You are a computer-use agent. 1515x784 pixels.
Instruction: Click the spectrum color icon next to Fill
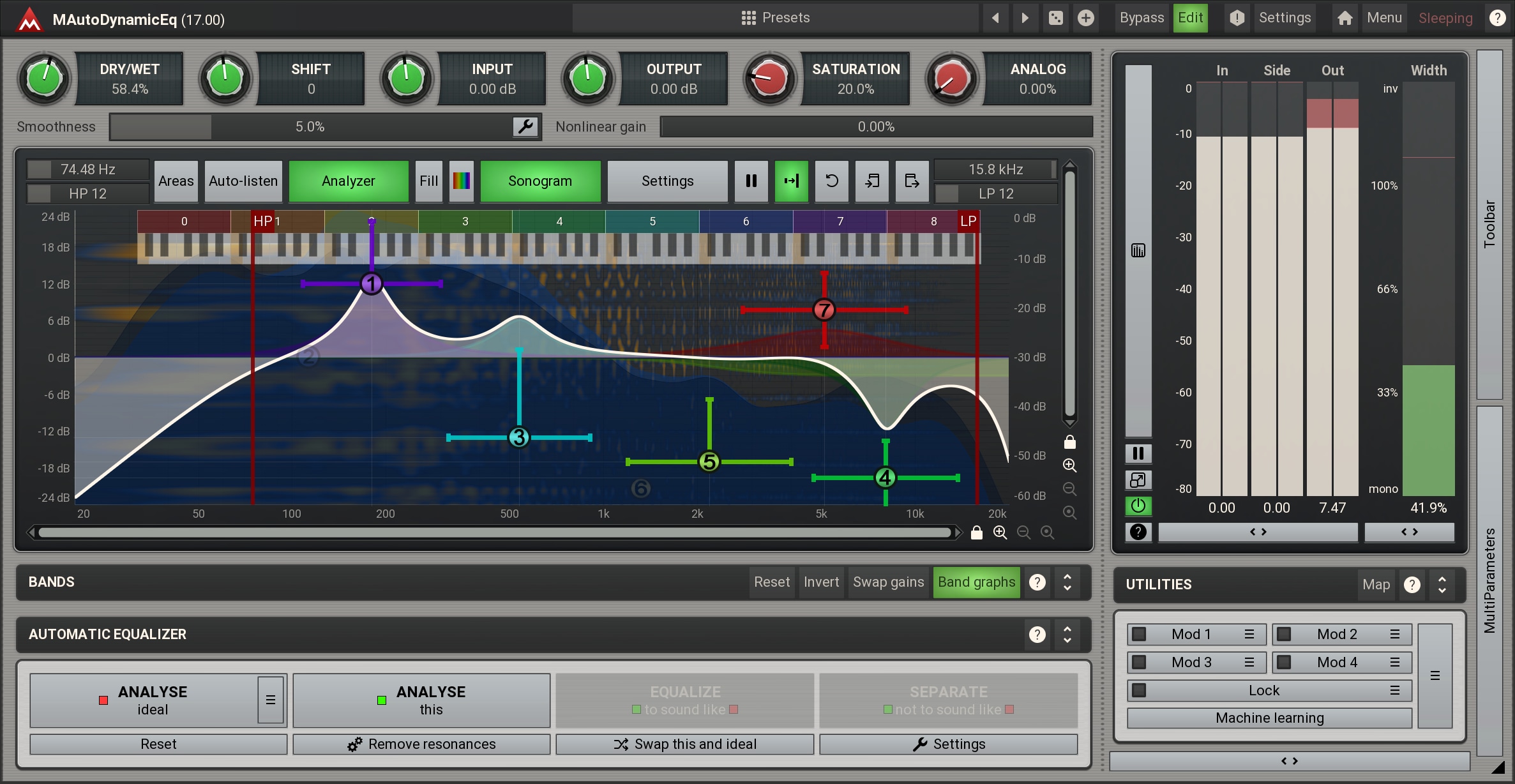coord(461,181)
